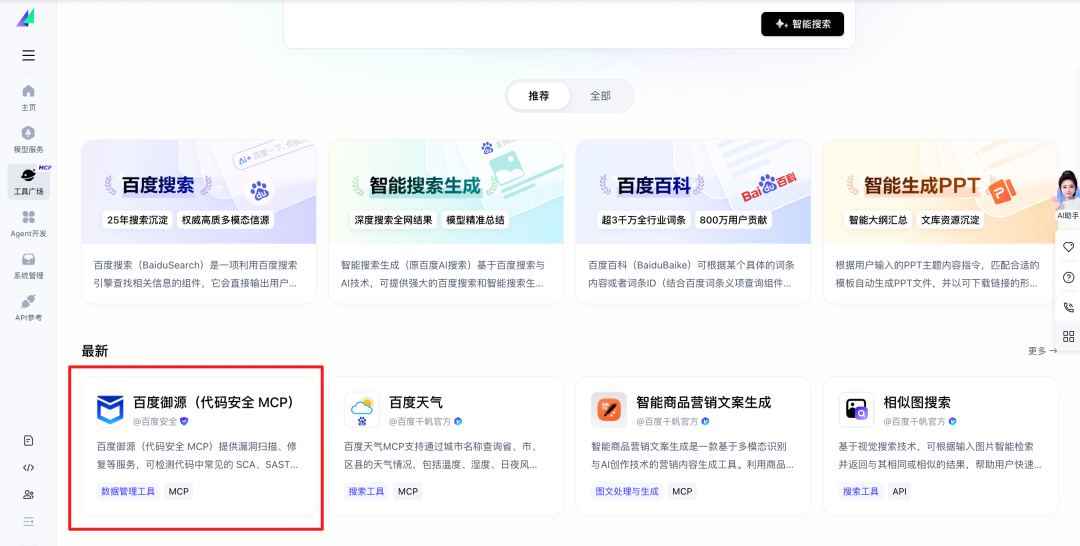Open the 相似图搜索 card title
Viewport: 1080px width, 546px height.
(917, 402)
